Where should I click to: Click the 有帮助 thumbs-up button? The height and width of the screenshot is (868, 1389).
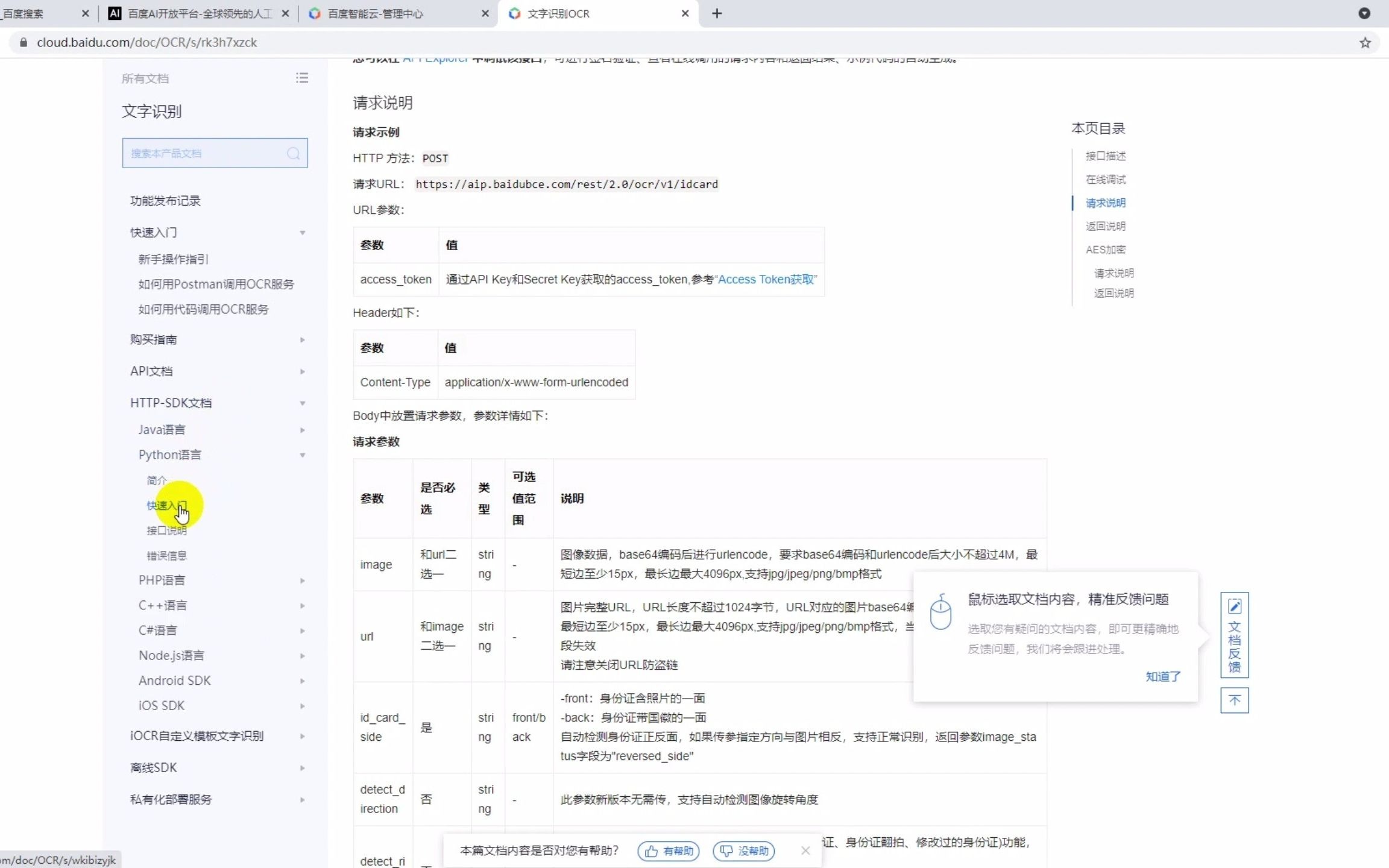click(x=669, y=851)
